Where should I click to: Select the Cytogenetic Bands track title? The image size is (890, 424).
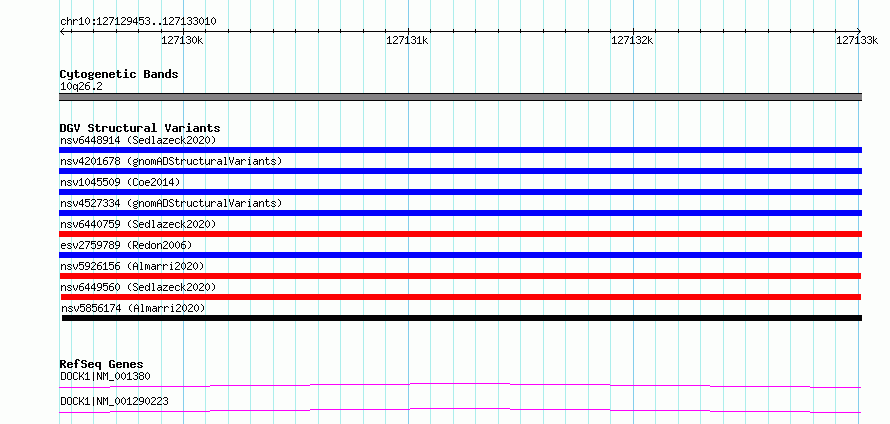click(x=119, y=74)
